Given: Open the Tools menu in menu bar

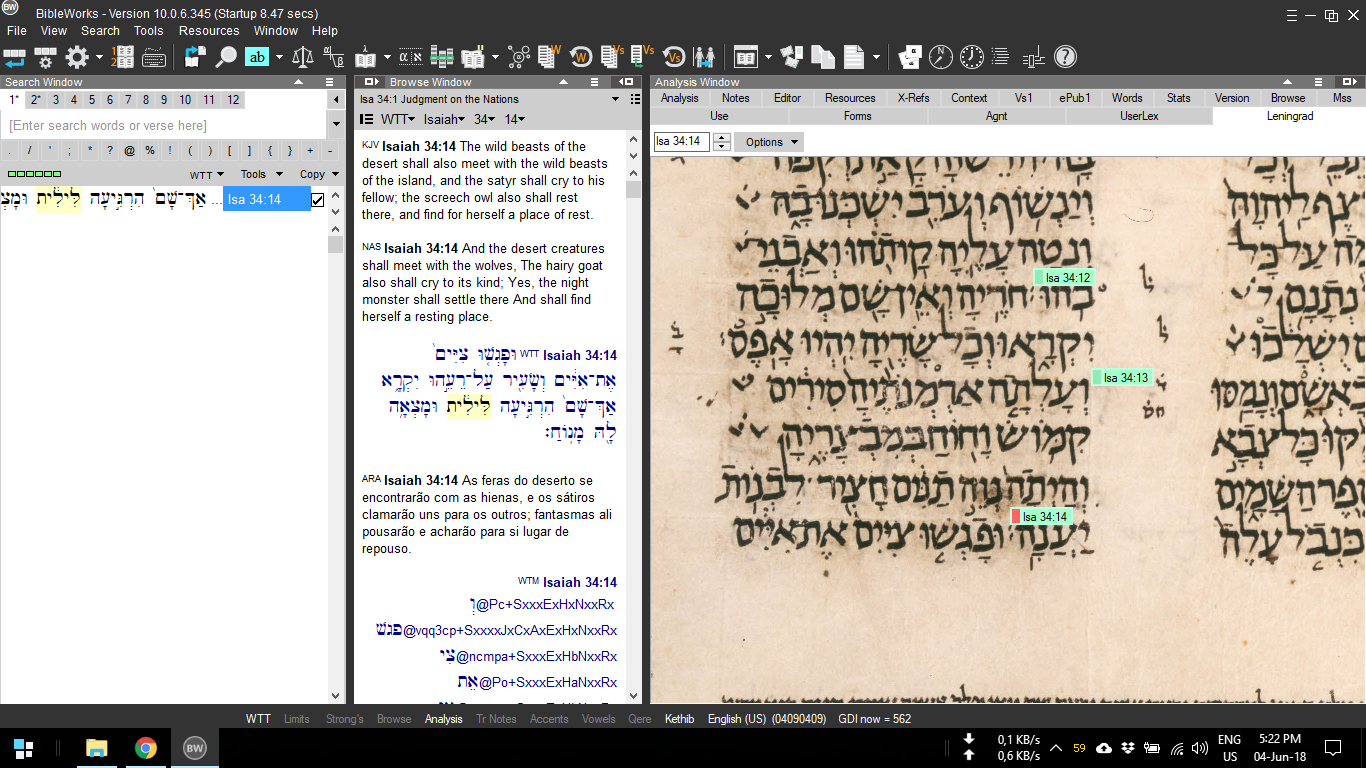Looking at the screenshot, I should coord(149,31).
